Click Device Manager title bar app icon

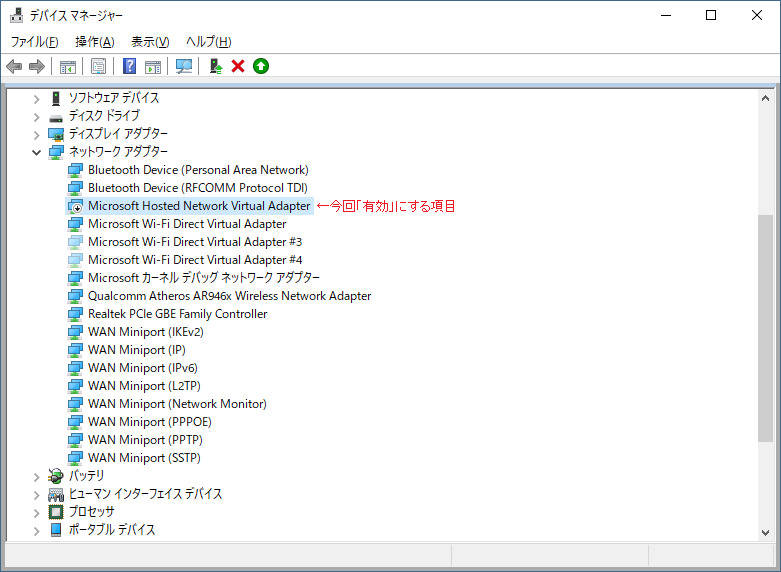point(16,15)
